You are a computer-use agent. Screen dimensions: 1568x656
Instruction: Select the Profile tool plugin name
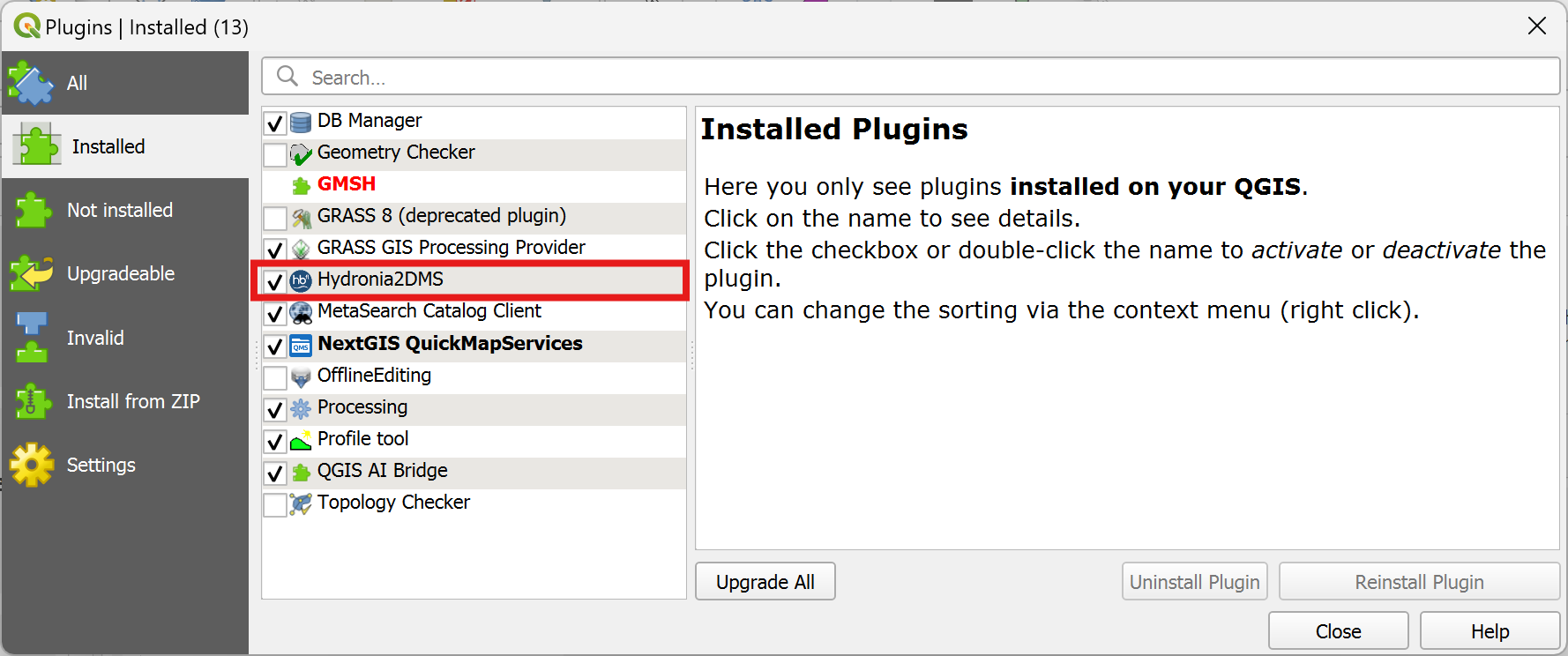[x=363, y=438]
